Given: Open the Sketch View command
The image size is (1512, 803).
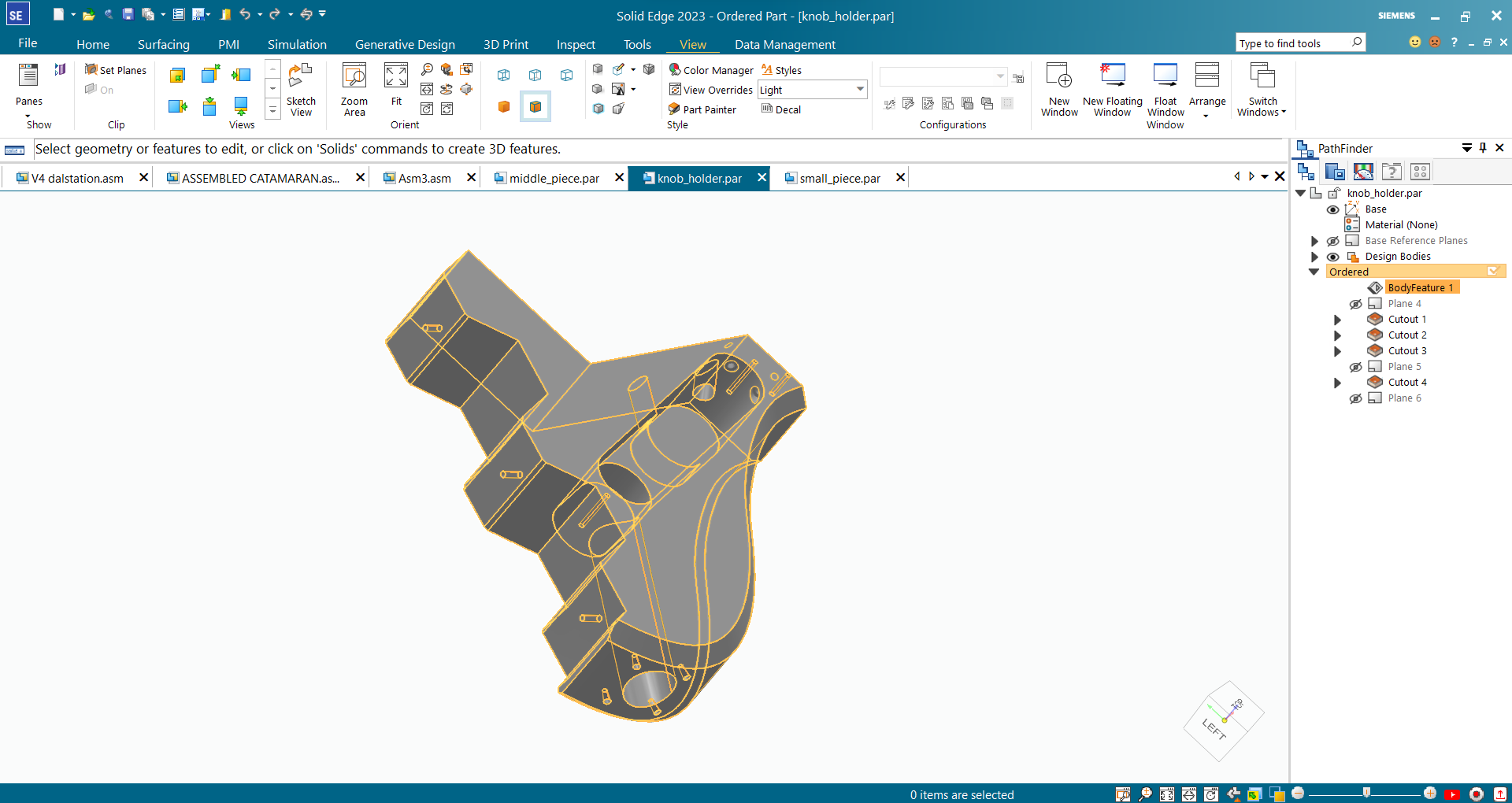Looking at the screenshot, I should tap(301, 89).
